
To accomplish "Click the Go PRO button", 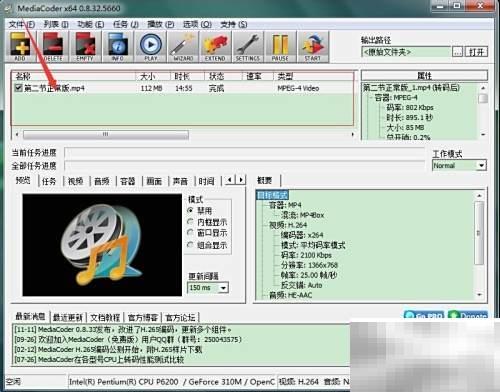I will tap(424, 315).
